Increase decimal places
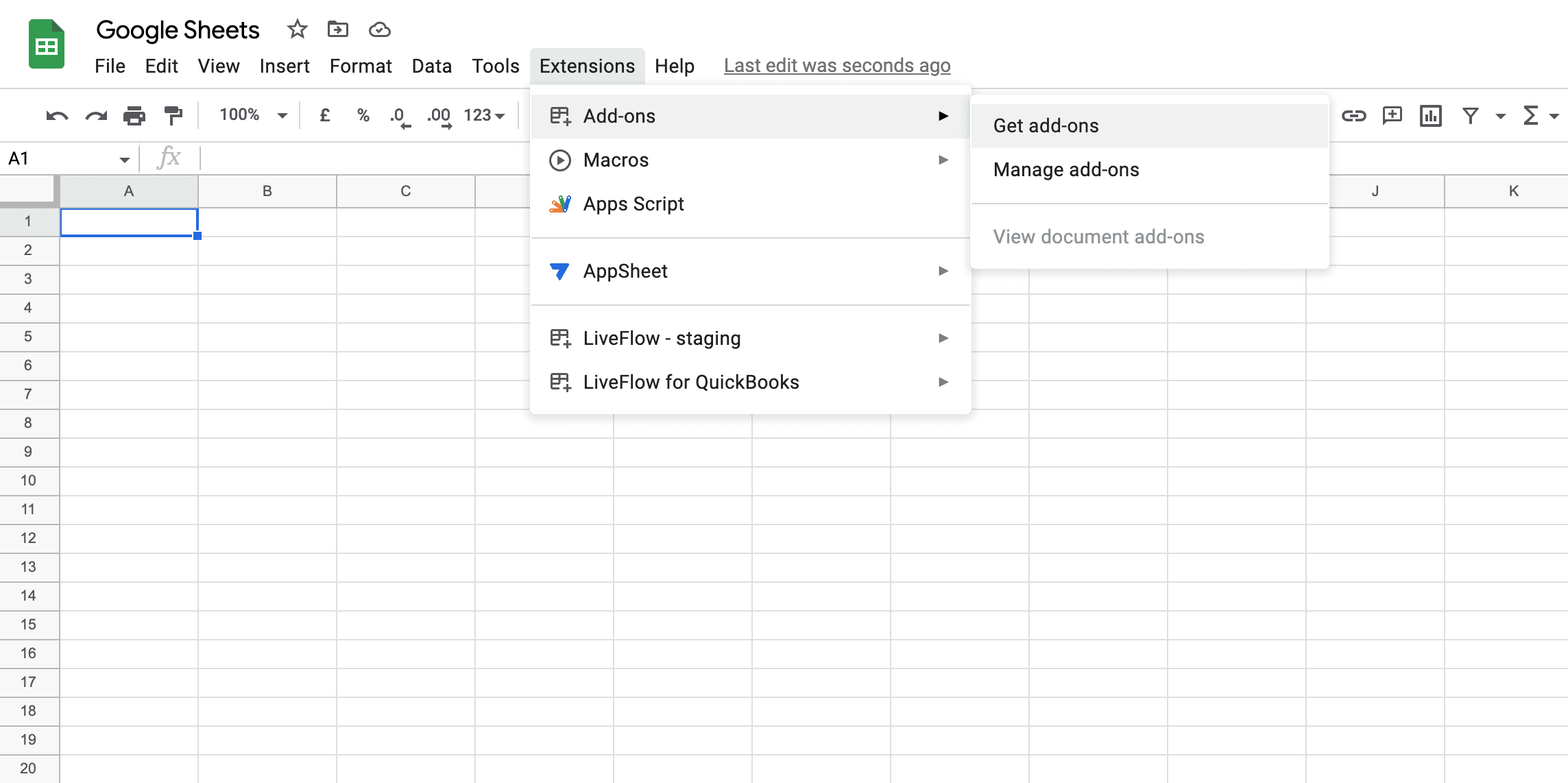The image size is (1568, 783). click(x=439, y=117)
